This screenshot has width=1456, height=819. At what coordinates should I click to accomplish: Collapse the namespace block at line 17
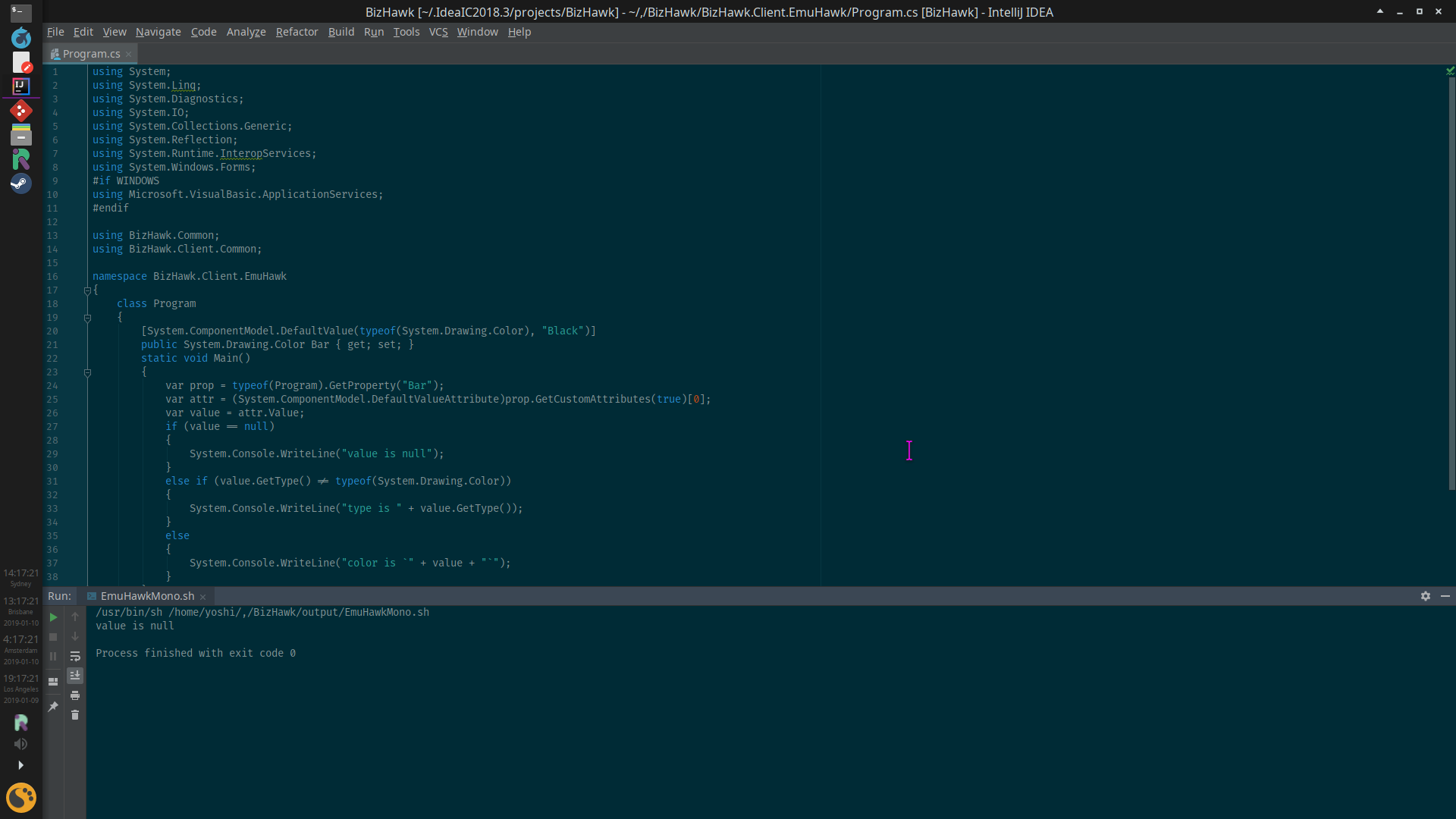coord(88,290)
